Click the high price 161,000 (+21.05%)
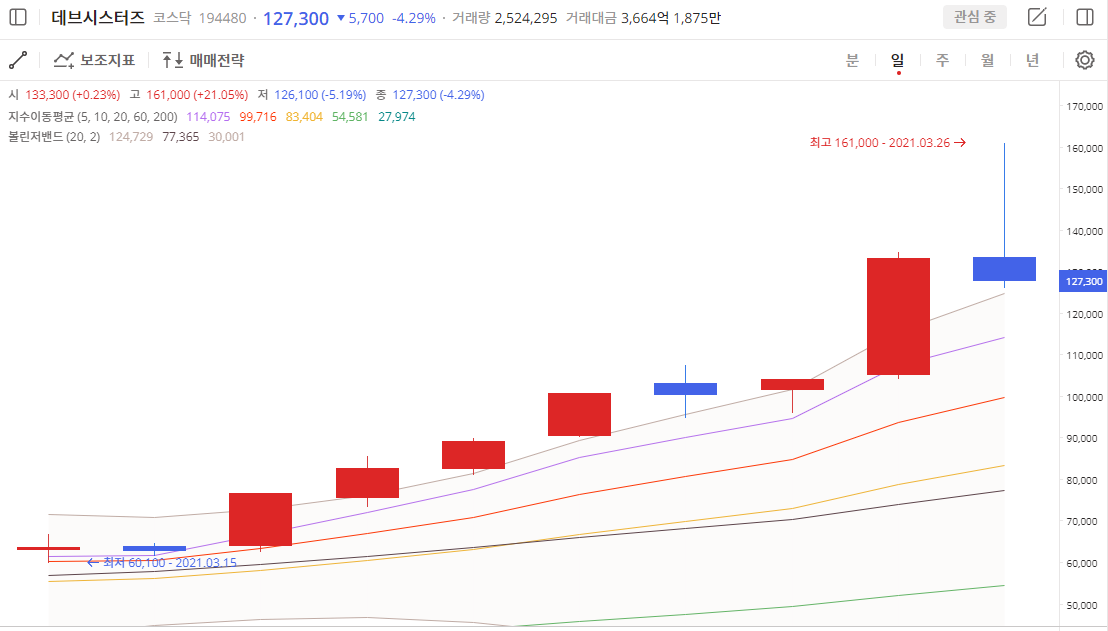 coord(197,95)
